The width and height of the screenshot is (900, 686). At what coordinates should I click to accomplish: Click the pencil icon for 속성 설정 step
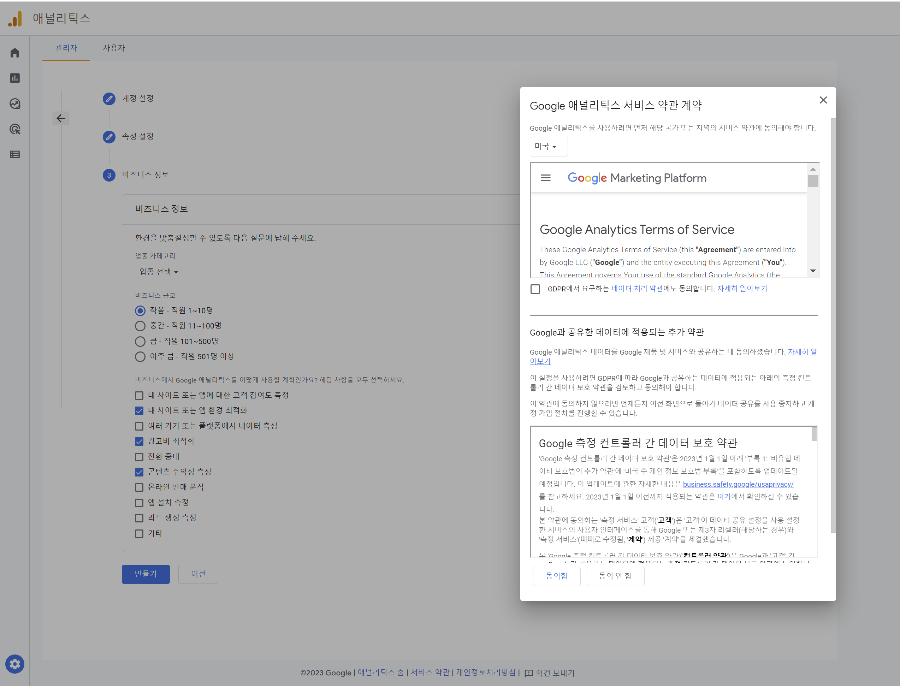pyautogui.click(x=109, y=137)
